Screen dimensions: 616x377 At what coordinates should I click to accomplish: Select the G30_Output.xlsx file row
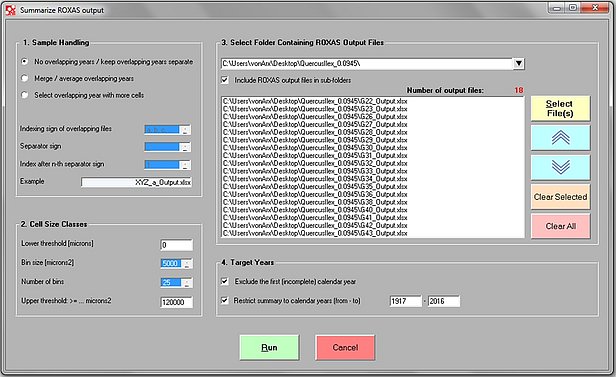pyautogui.click(x=315, y=148)
